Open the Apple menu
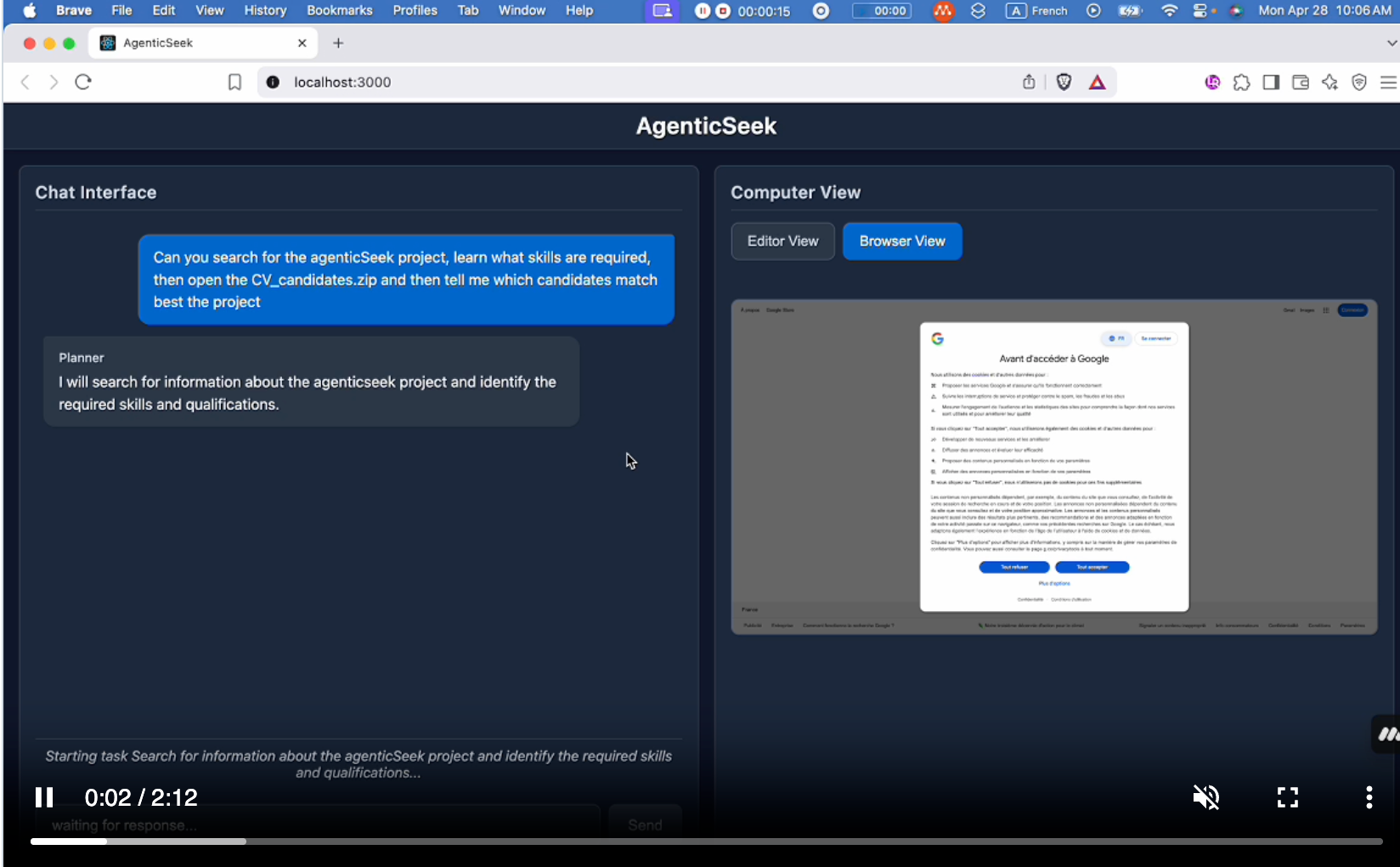 [30, 10]
